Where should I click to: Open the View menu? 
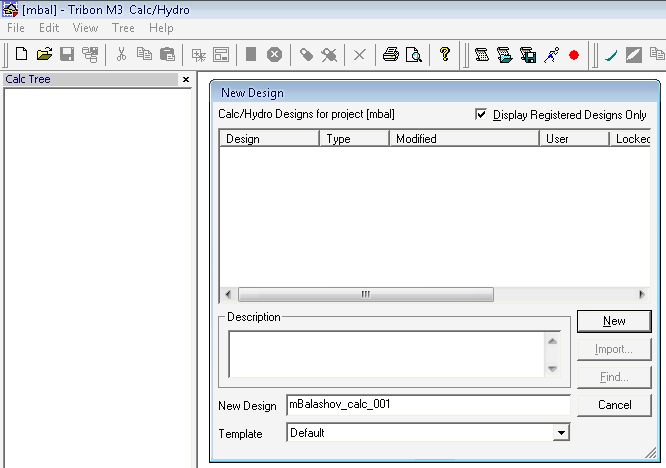click(85, 28)
